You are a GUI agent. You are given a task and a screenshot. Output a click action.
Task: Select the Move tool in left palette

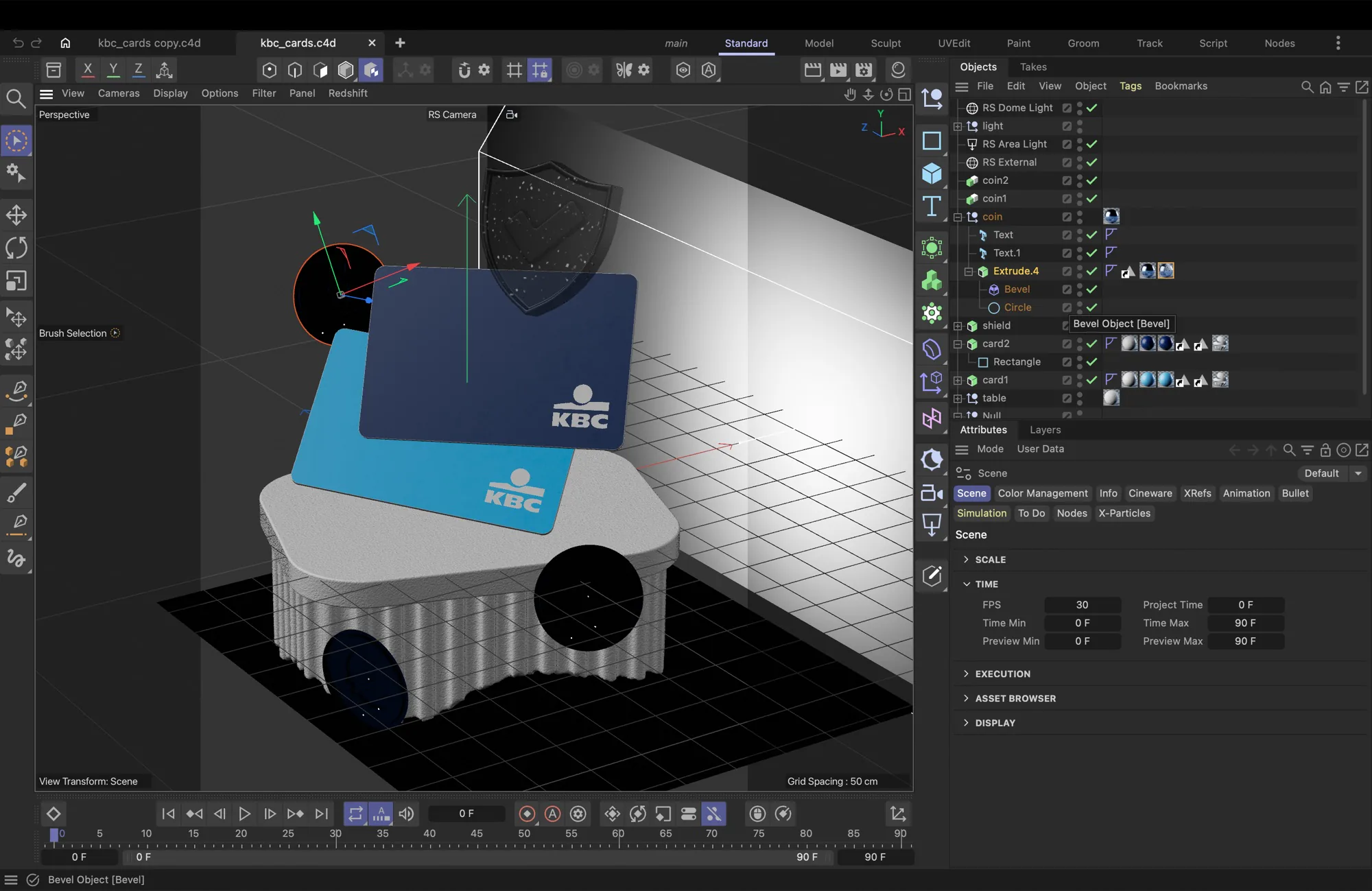16,215
